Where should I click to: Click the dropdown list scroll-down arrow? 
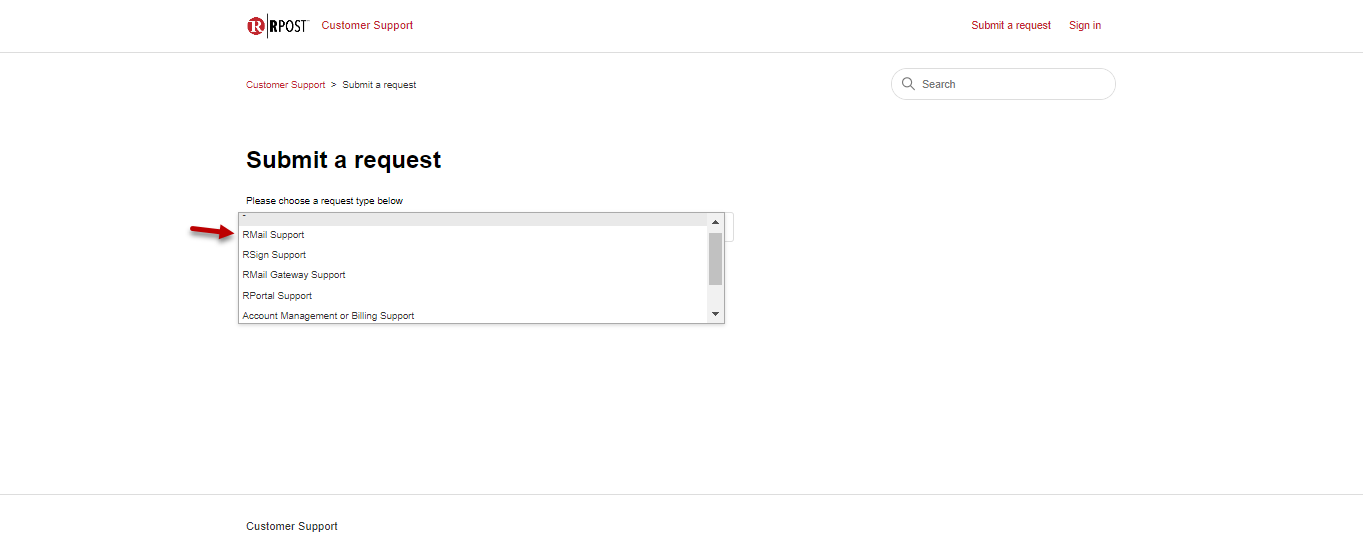click(715, 314)
